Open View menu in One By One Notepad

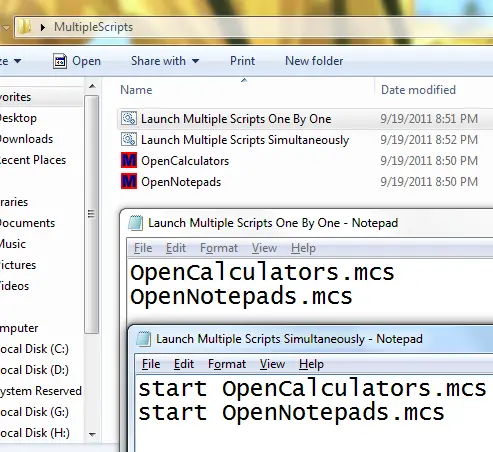pos(264,248)
